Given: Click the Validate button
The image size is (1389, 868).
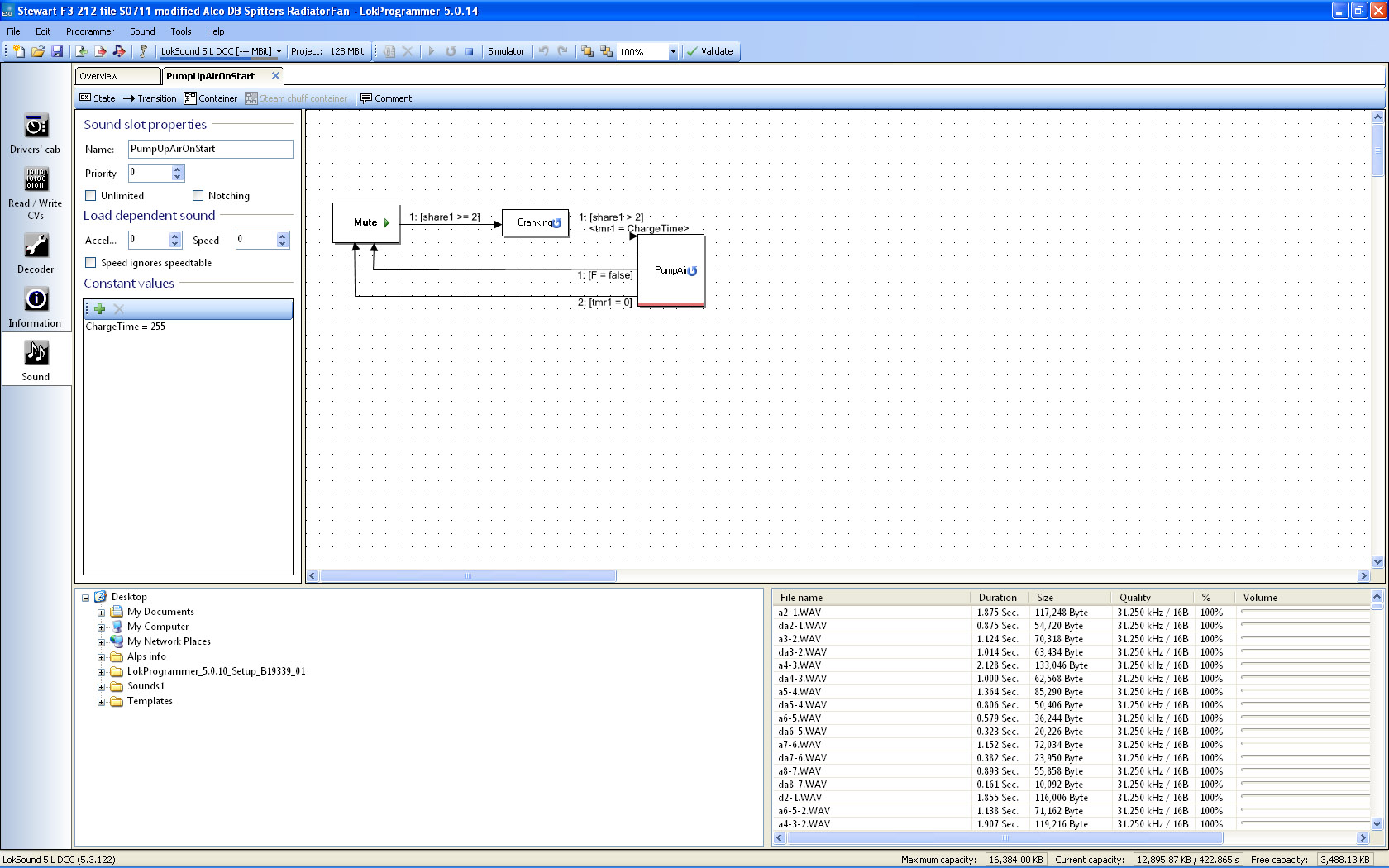Looking at the screenshot, I should pos(709,51).
